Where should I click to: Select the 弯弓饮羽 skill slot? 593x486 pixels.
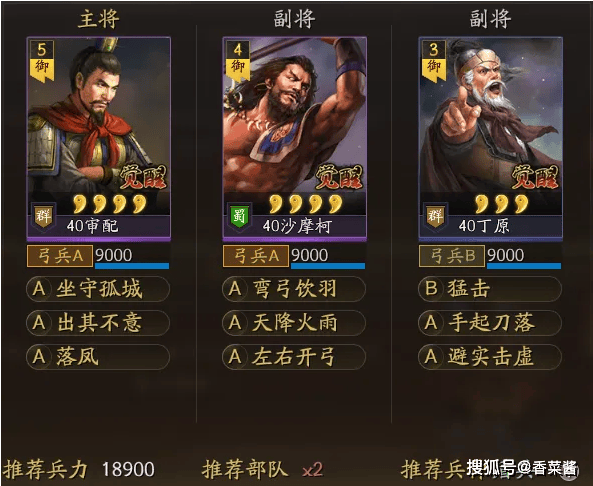pyautogui.click(x=294, y=289)
